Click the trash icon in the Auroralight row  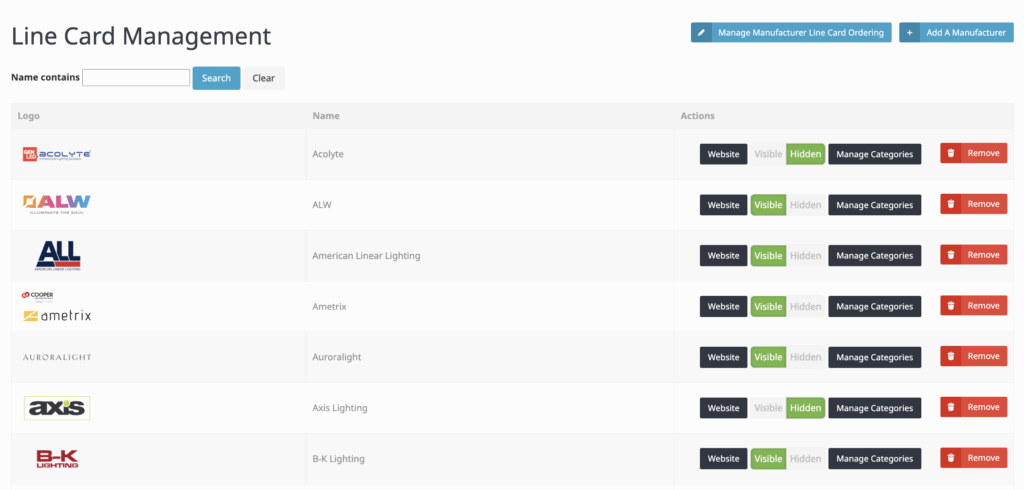951,357
